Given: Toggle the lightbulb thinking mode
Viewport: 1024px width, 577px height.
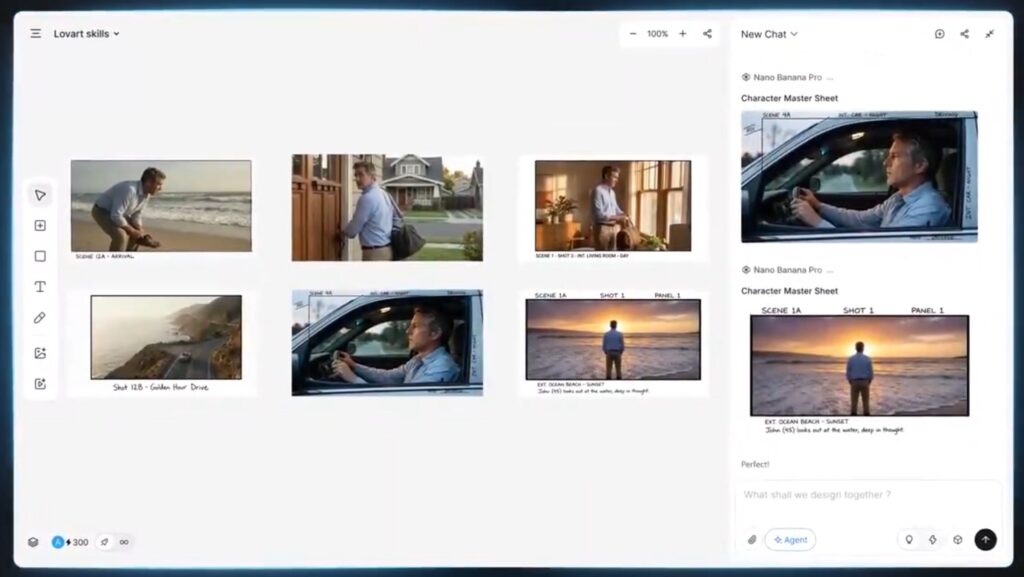Looking at the screenshot, I should click(x=909, y=540).
